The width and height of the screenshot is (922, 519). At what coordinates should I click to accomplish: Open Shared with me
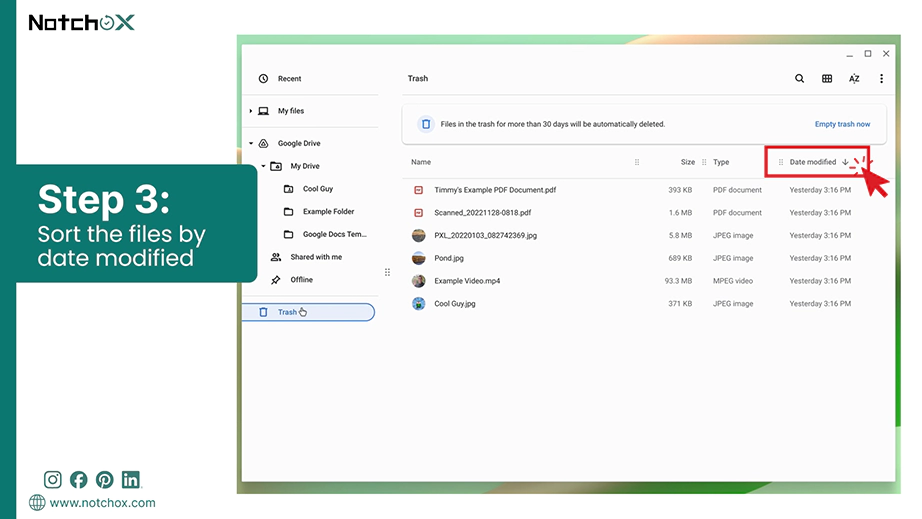click(x=316, y=257)
